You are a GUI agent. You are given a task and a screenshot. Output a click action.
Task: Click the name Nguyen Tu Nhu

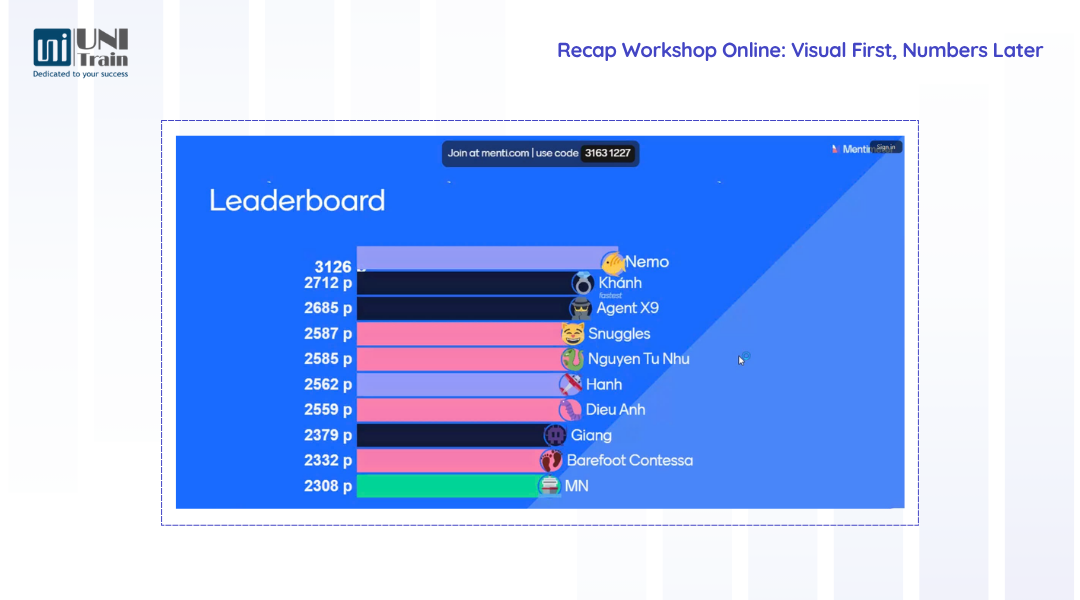pos(638,359)
